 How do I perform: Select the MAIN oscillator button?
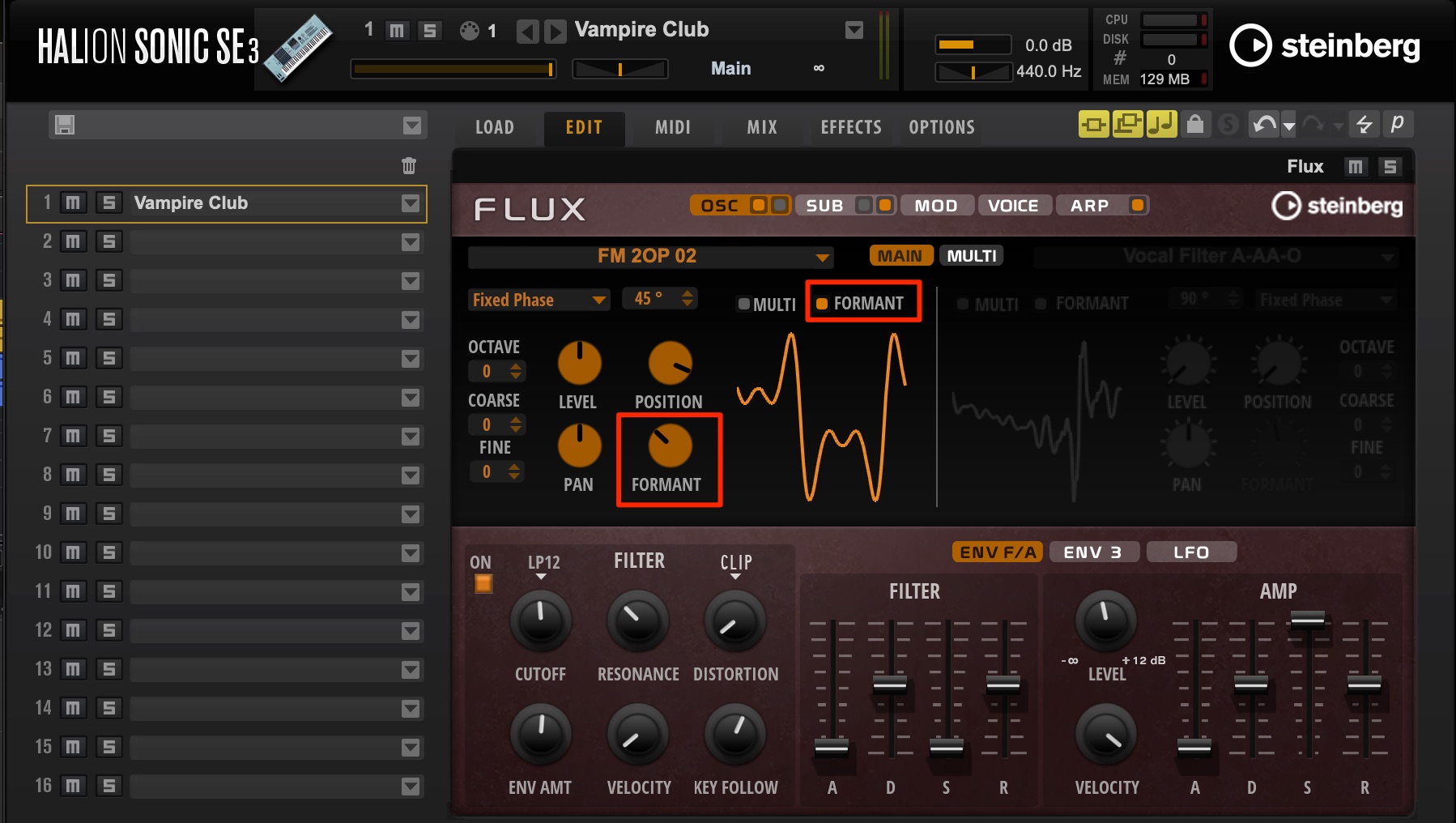tap(900, 256)
